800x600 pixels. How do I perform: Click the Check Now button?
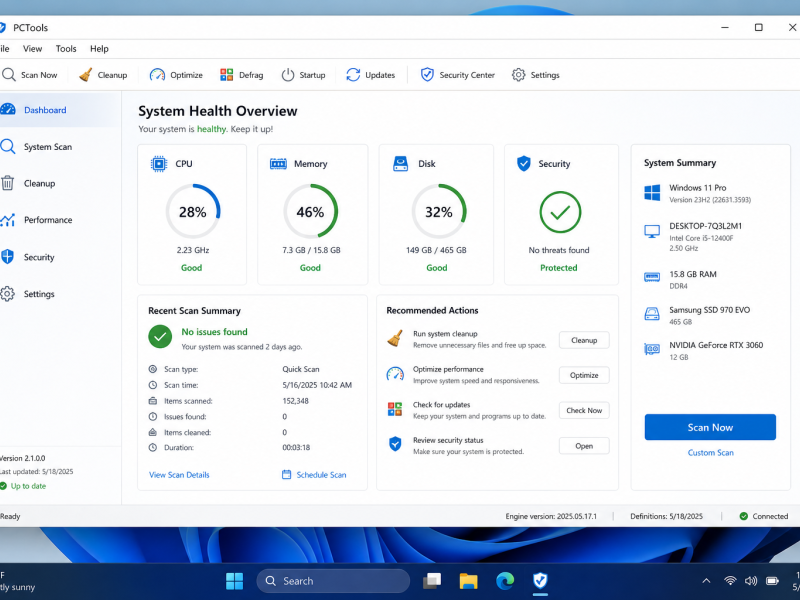coord(584,410)
